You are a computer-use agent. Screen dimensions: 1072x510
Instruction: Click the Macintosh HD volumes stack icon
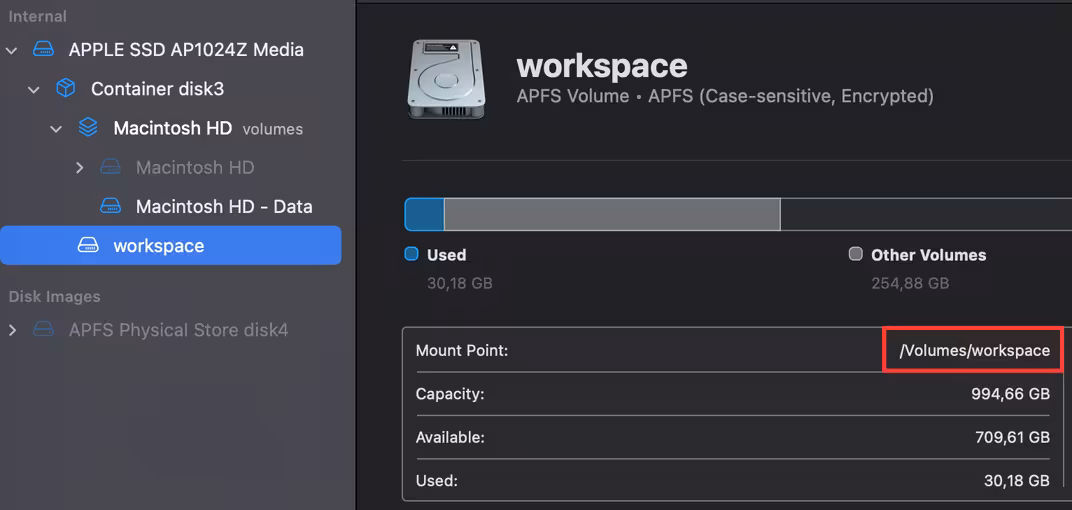(x=88, y=128)
